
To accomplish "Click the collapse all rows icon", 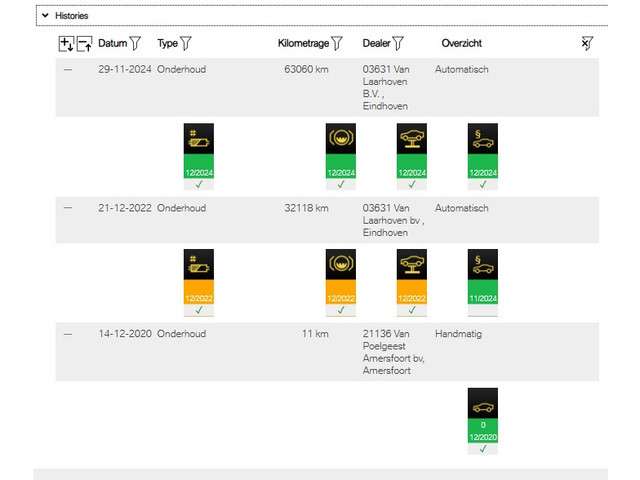I will 84,44.
